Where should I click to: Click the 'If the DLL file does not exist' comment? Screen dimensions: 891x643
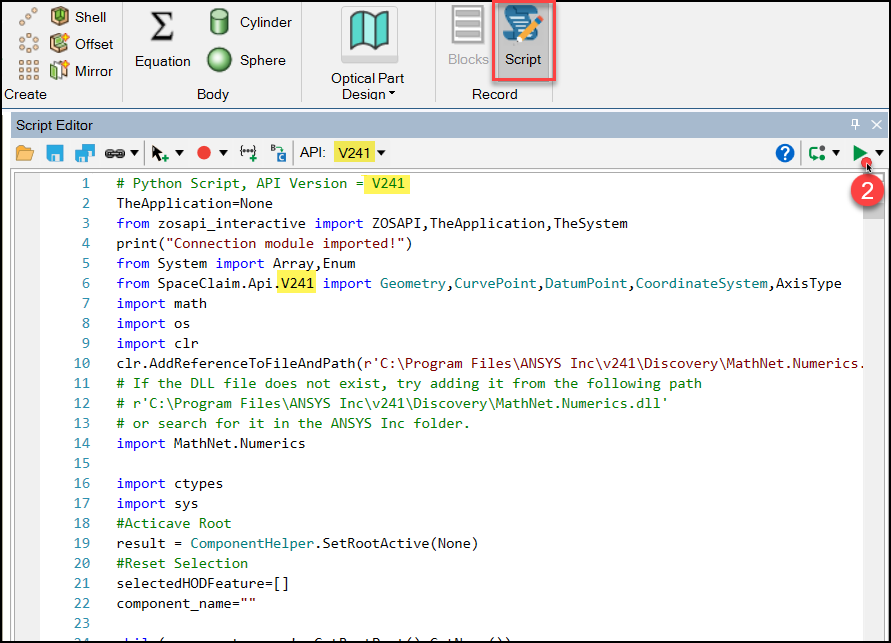click(x=409, y=383)
